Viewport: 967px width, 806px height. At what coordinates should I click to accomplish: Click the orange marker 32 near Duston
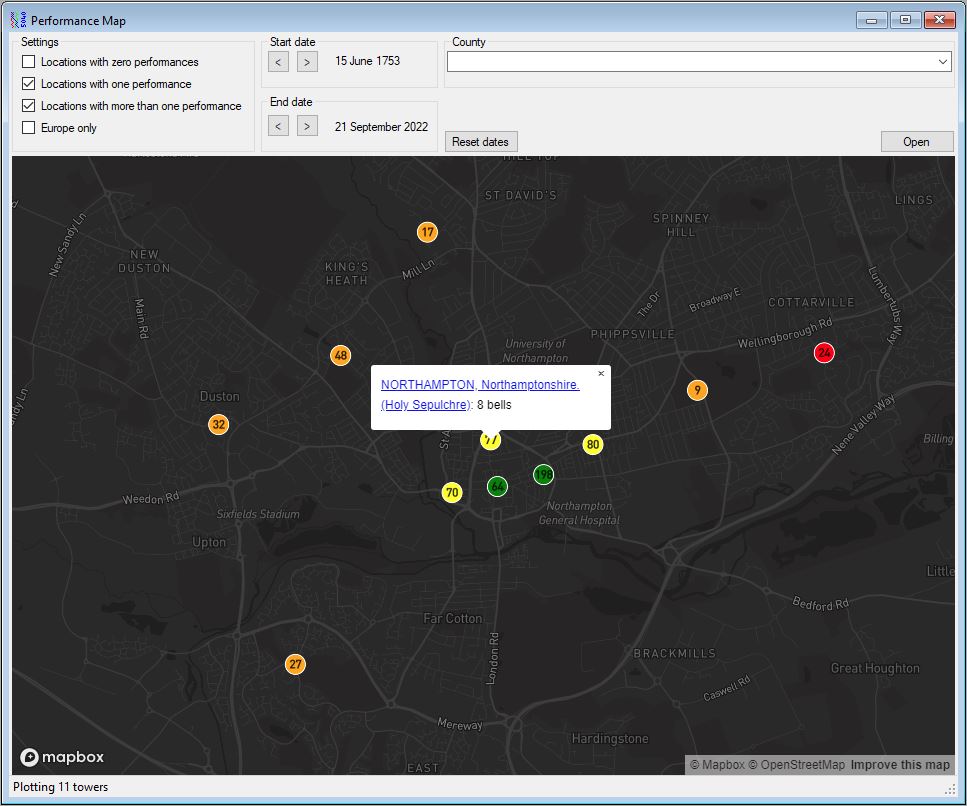pyautogui.click(x=219, y=424)
